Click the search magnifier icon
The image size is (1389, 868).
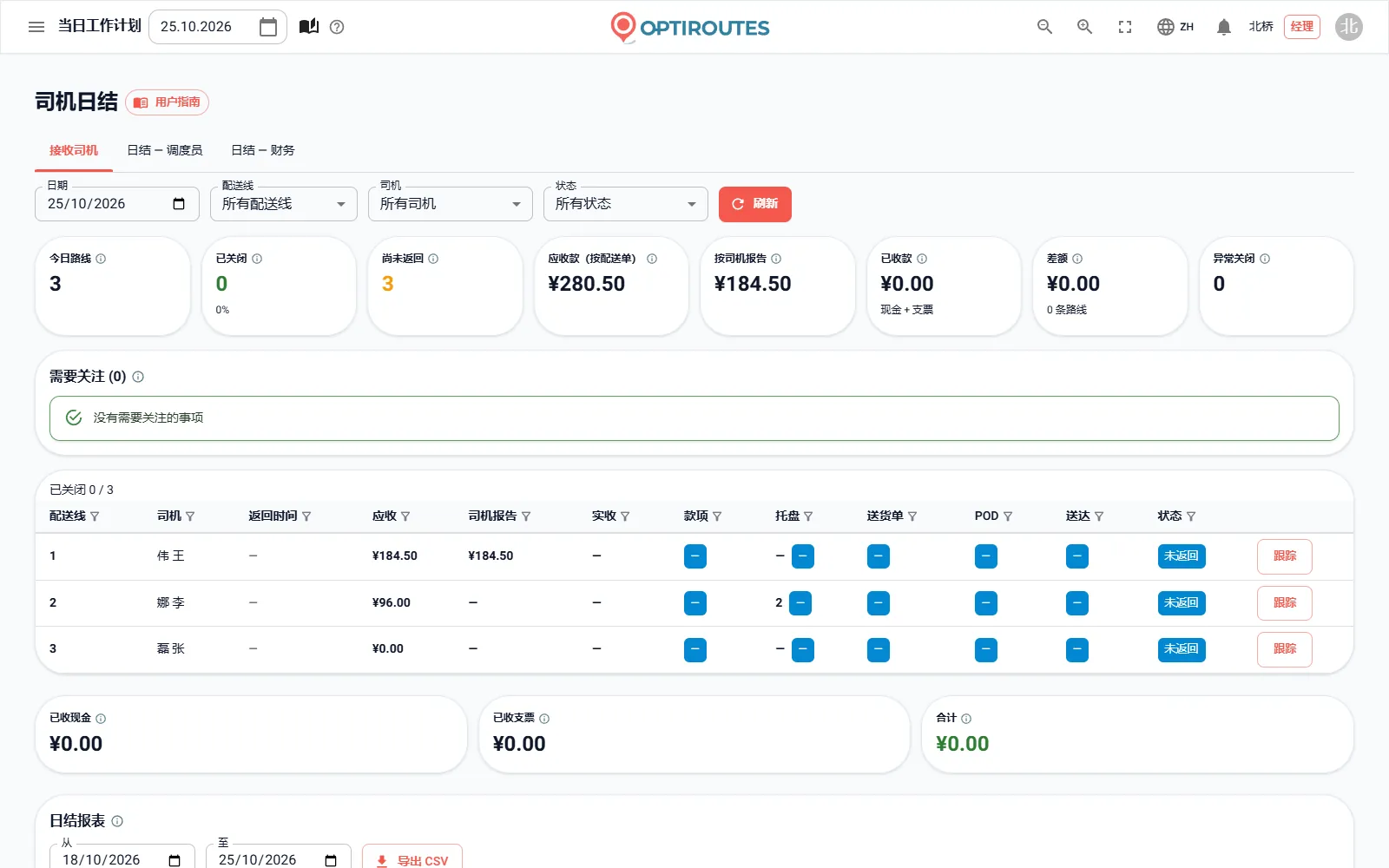[1044, 27]
